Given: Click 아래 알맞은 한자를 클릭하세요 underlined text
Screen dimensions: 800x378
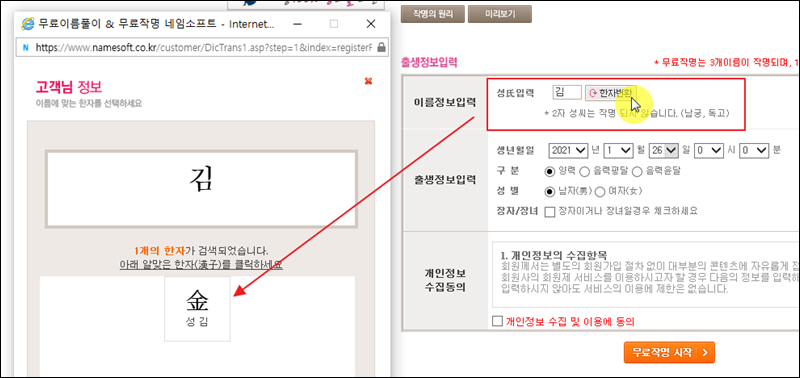Looking at the screenshot, I should coord(201,265).
